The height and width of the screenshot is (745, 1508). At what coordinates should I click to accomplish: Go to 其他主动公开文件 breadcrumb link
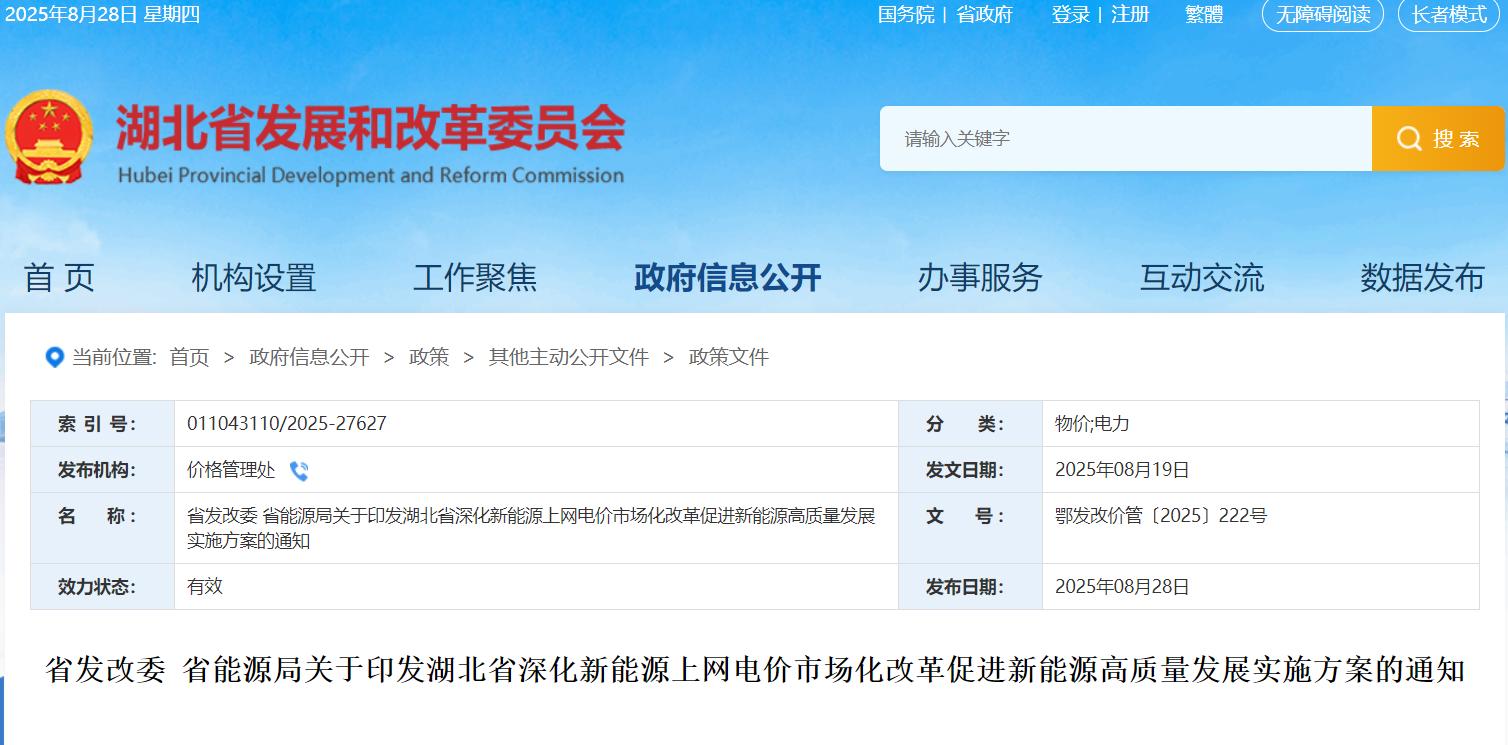coord(568,357)
